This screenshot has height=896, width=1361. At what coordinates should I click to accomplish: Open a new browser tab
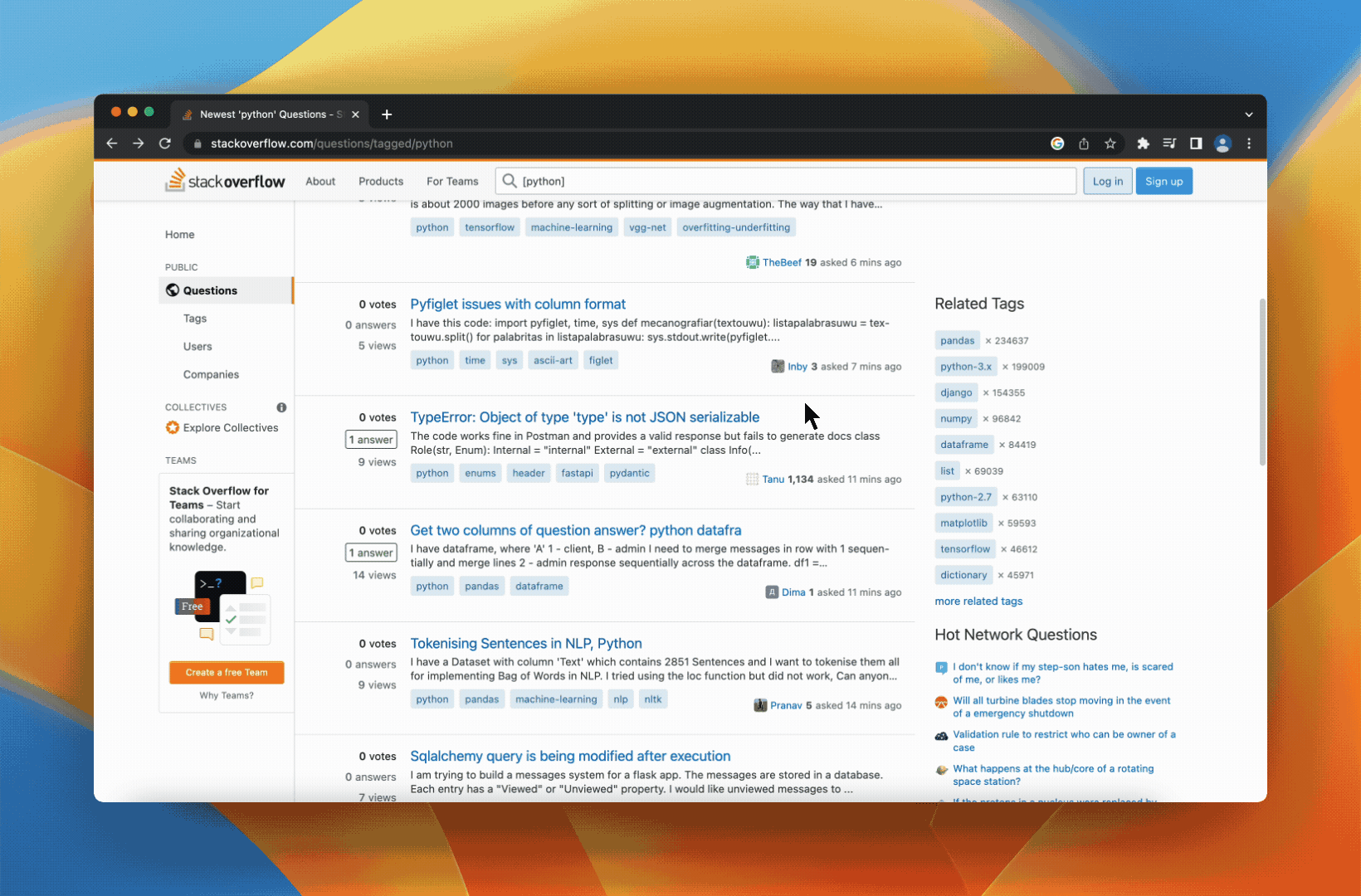387,114
